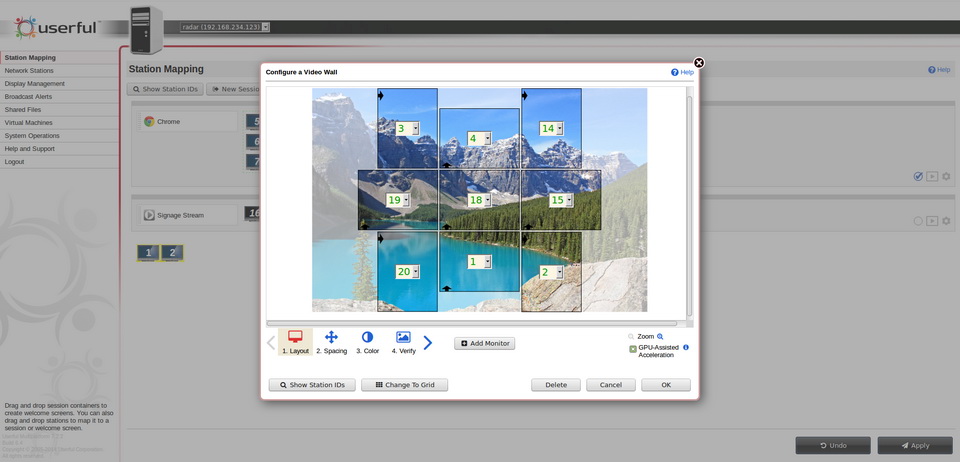Select station 5 thumbnail in Chrome session
Viewport: 960px width, 462px height.
click(253, 121)
